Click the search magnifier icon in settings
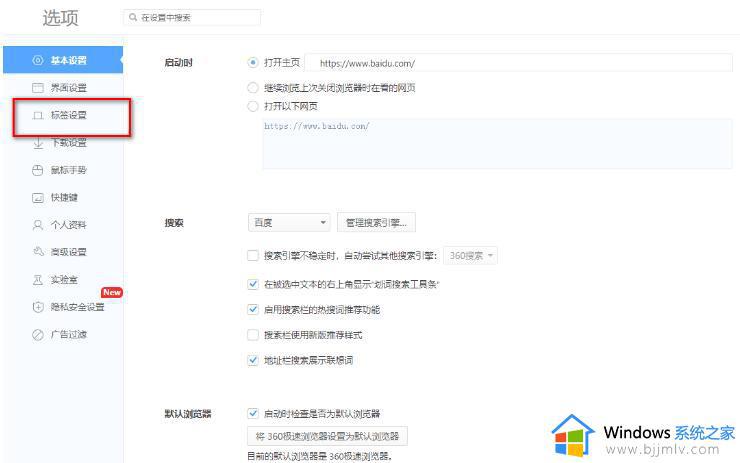Viewport: 740px width, 463px height. tap(133, 17)
